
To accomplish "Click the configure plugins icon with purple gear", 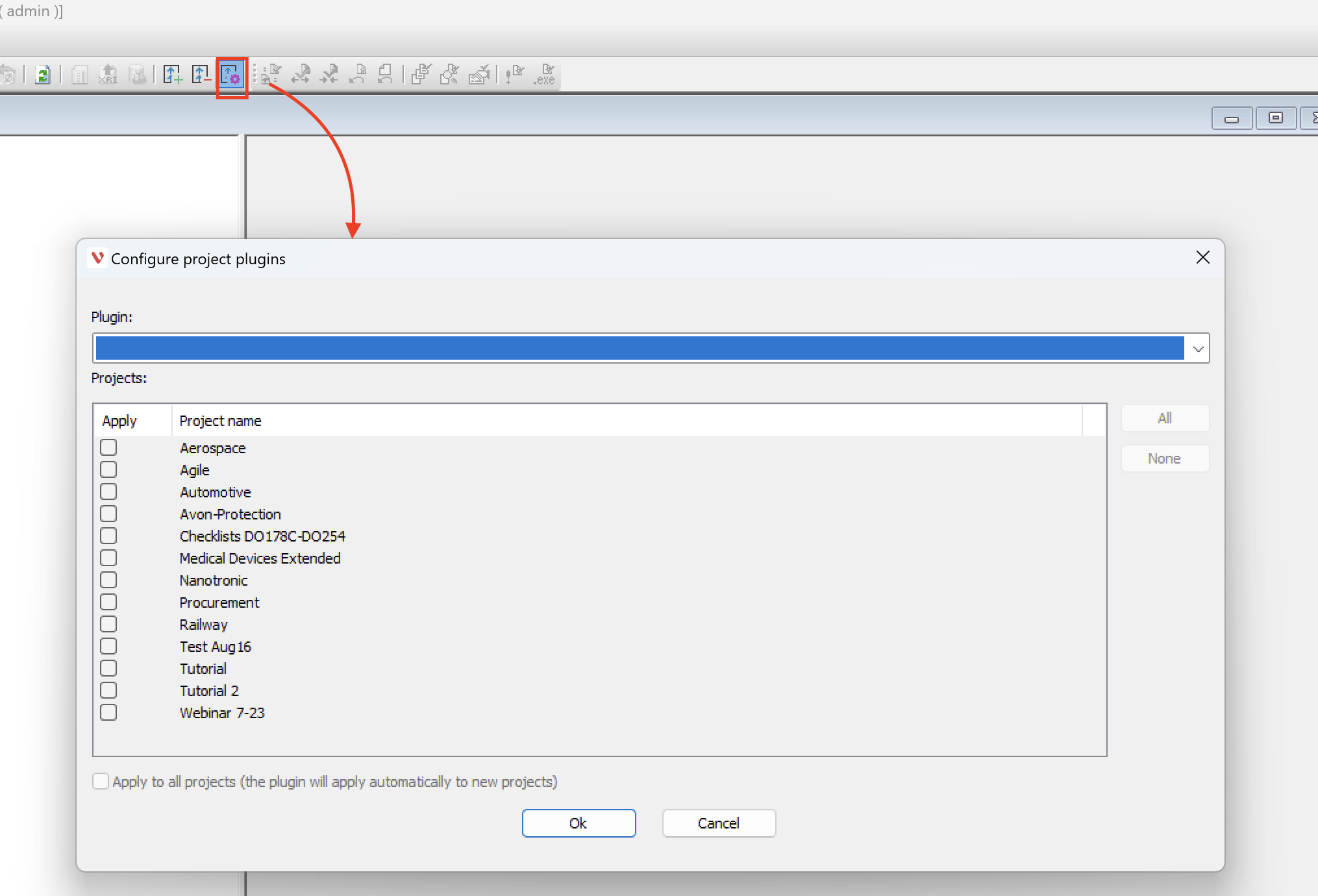I will coord(231,75).
